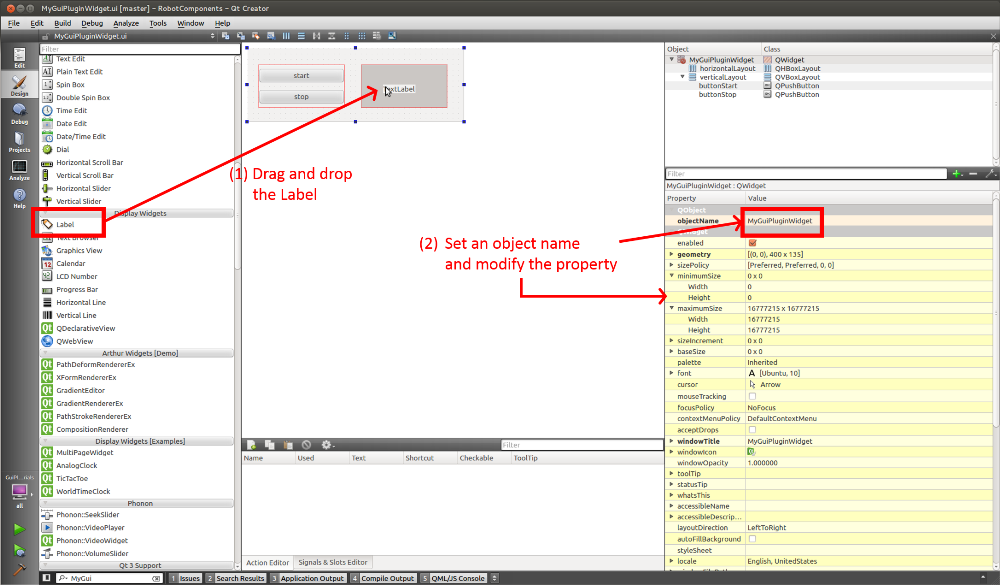1000x585 pixels.
Task: Switch to Edit Tab Order mode icon
Action: [271, 36]
